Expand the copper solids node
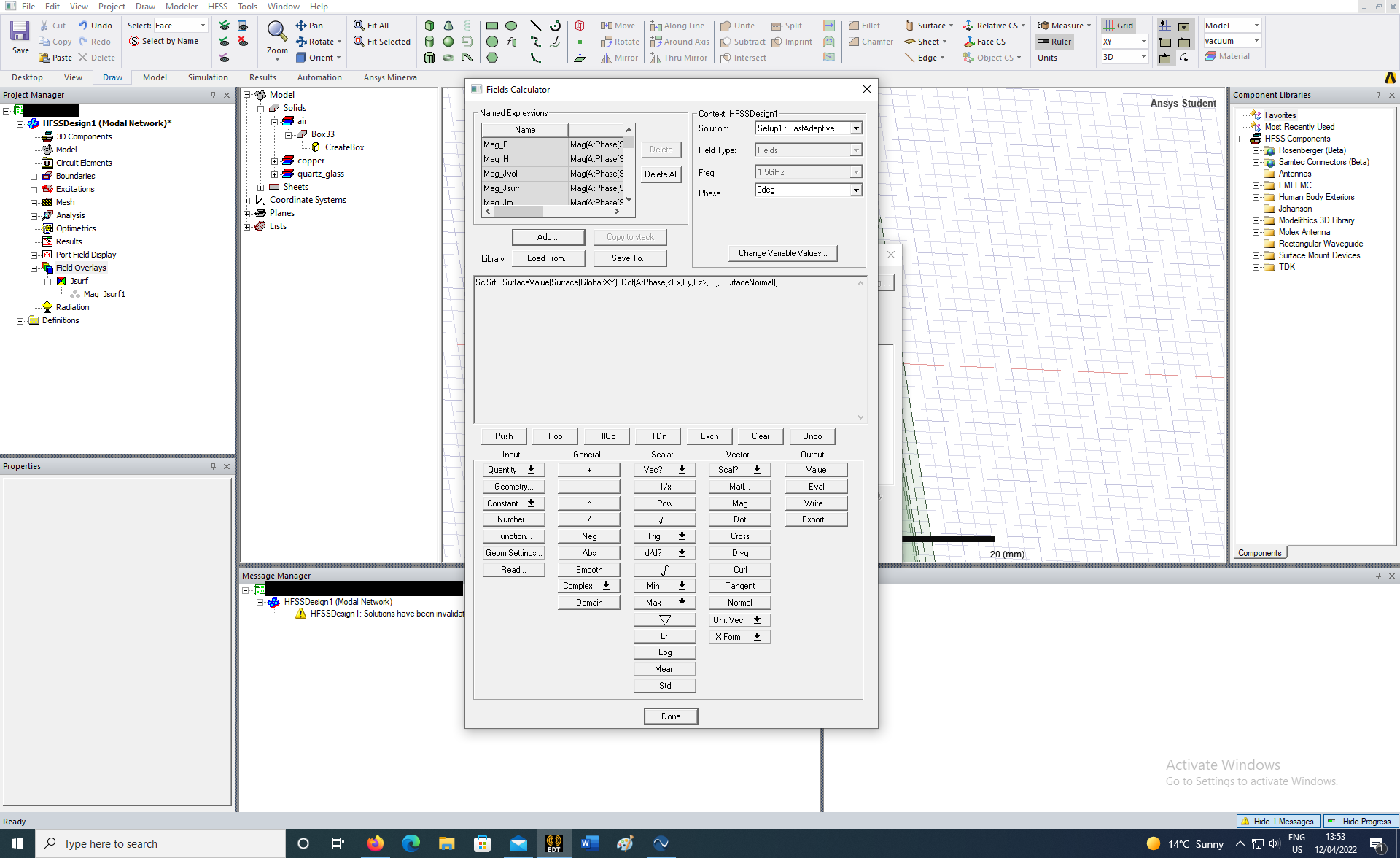Screen dimensions: 1400x858 275,161
